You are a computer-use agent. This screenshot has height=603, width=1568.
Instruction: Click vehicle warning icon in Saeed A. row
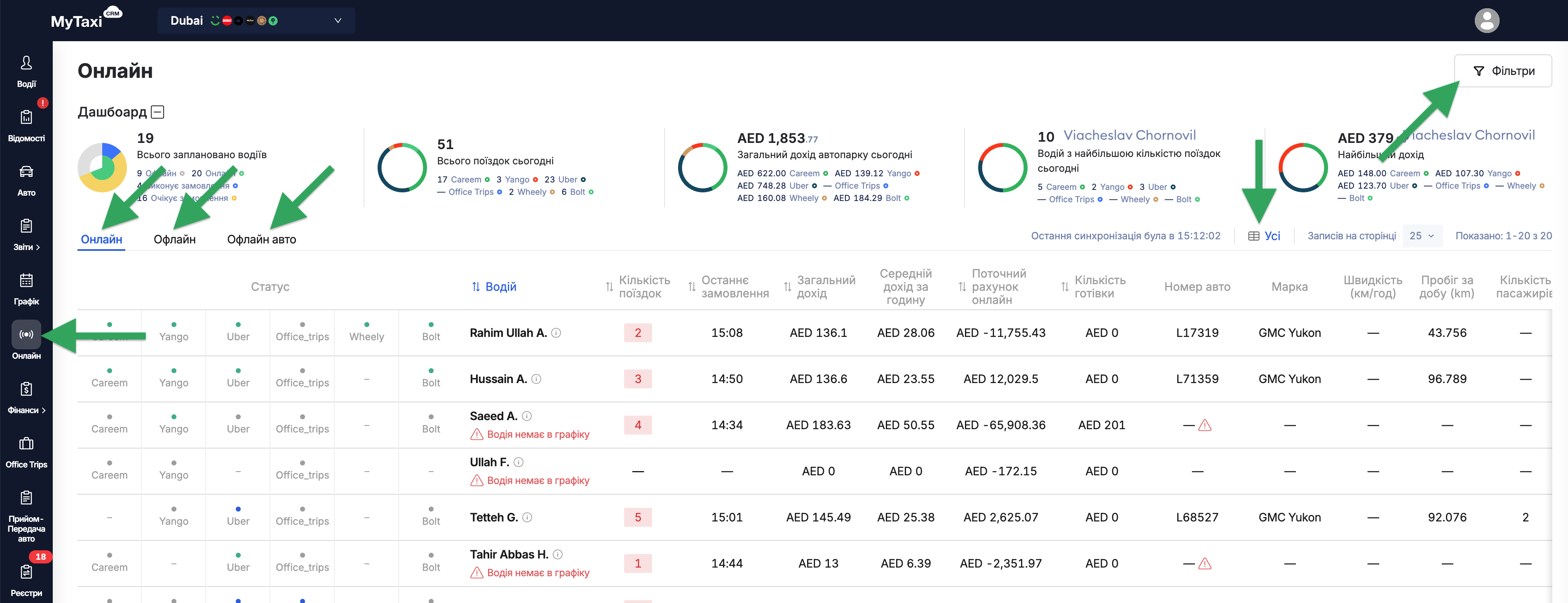1204,425
